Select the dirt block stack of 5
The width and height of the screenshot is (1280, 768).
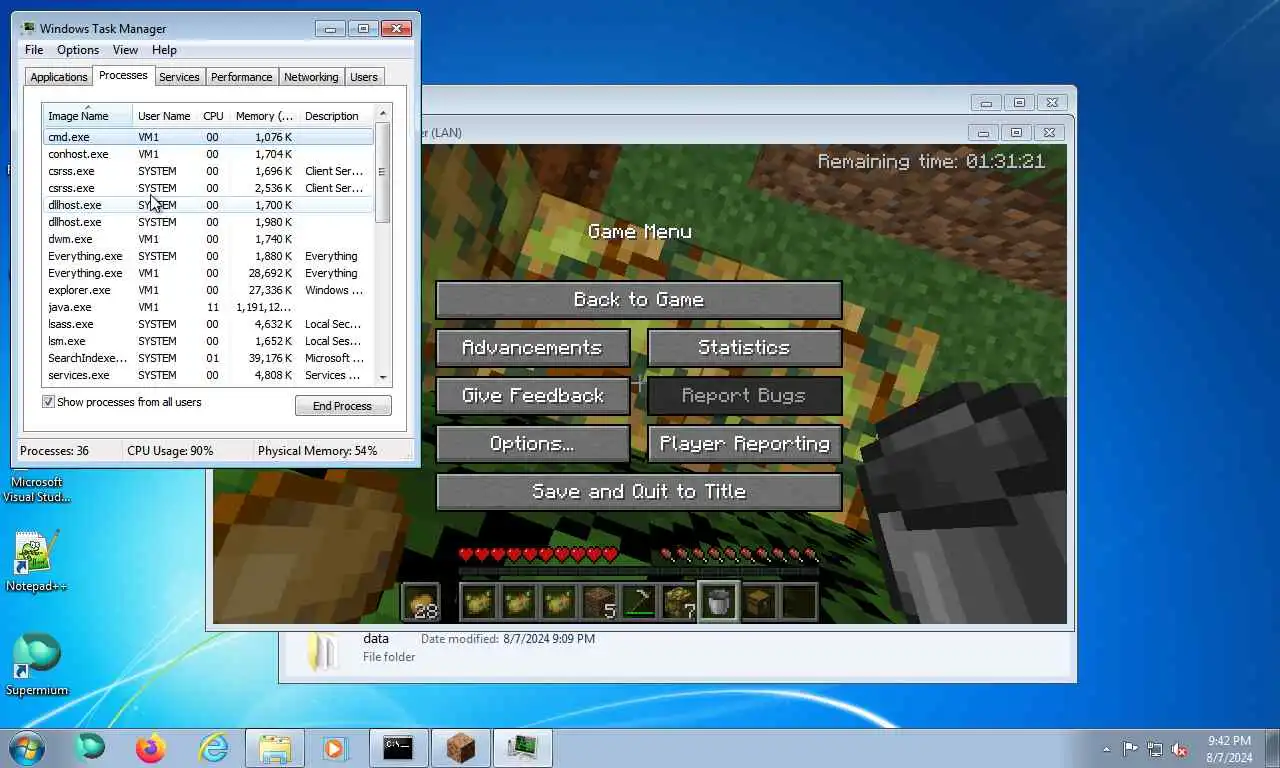click(599, 602)
